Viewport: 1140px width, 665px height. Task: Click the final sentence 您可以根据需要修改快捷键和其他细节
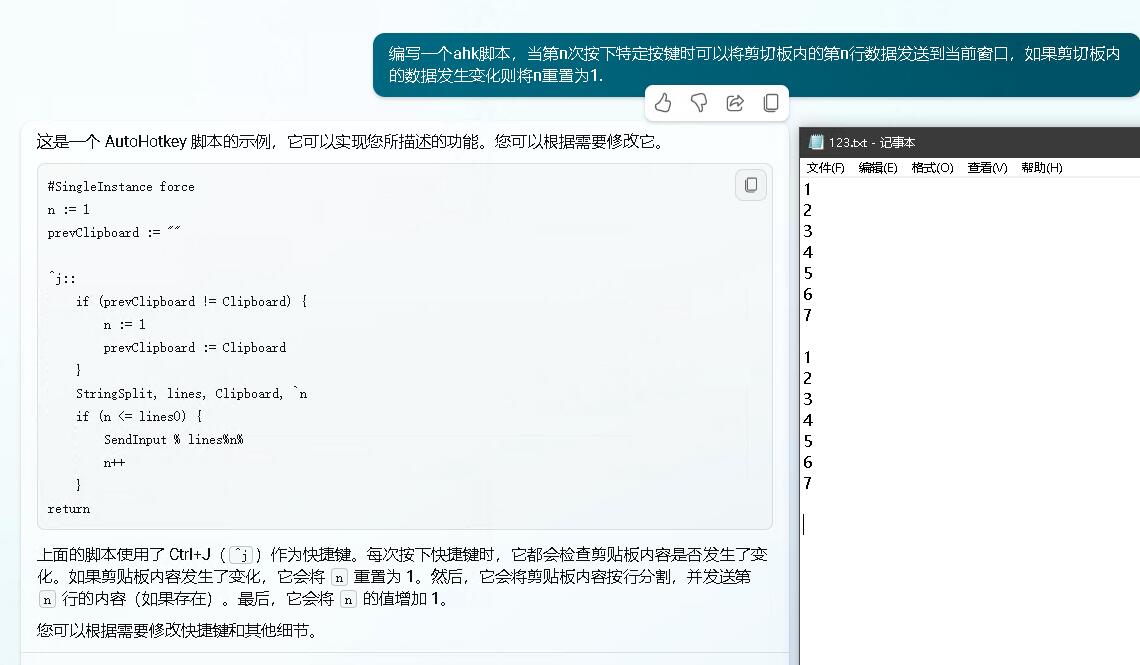point(177,631)
